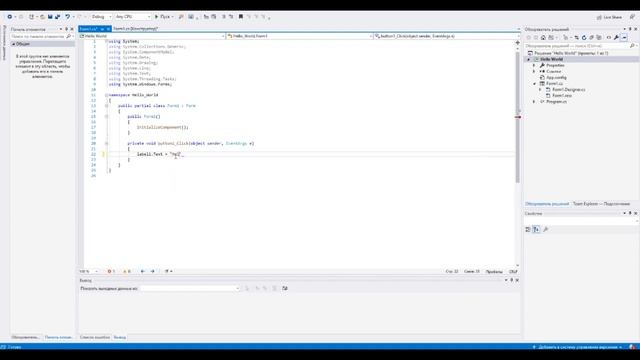Click the Start debugging play button
640x360 pixels.
[156, 17]
